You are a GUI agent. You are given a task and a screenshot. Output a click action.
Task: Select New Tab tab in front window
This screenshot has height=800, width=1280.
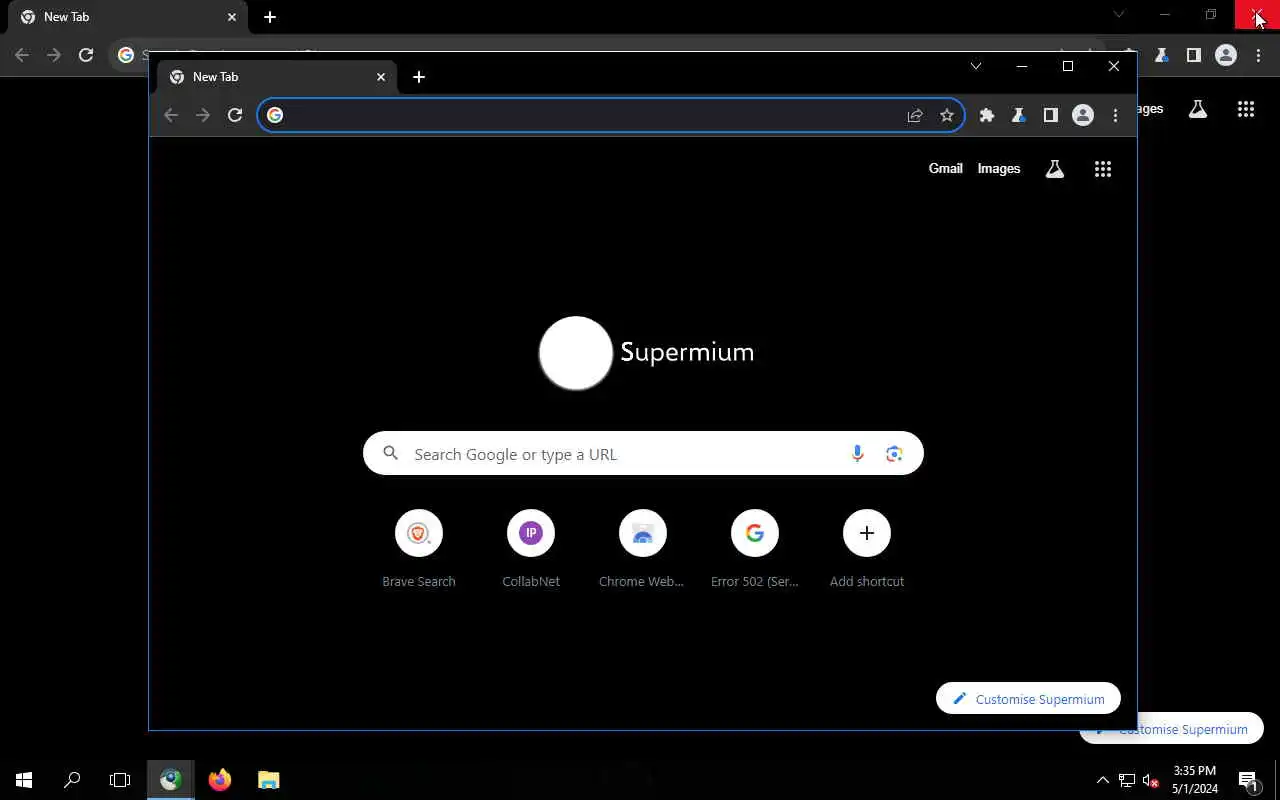tap(277, 77)
